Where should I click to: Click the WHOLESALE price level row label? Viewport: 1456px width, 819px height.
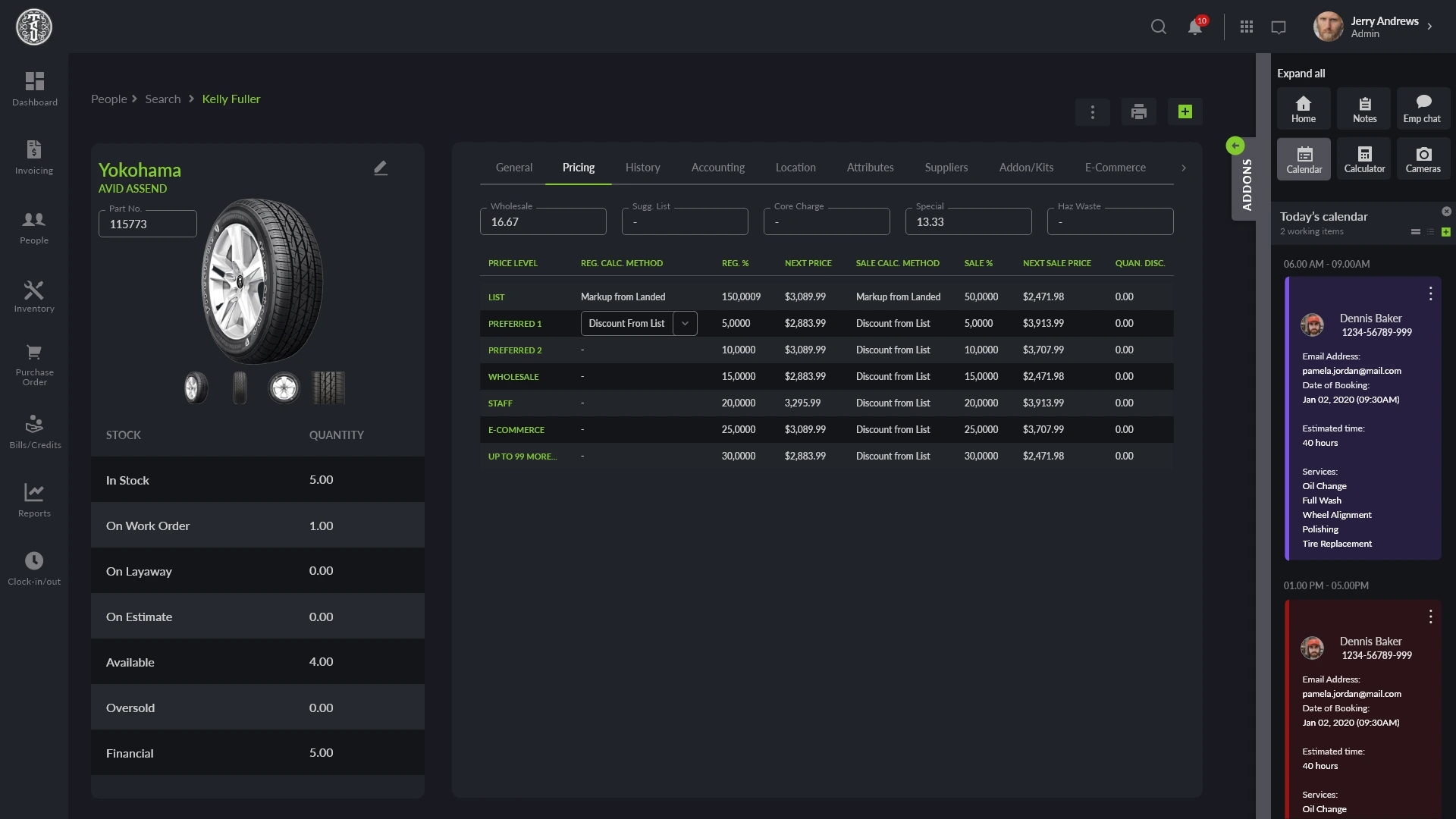point(513,377)
